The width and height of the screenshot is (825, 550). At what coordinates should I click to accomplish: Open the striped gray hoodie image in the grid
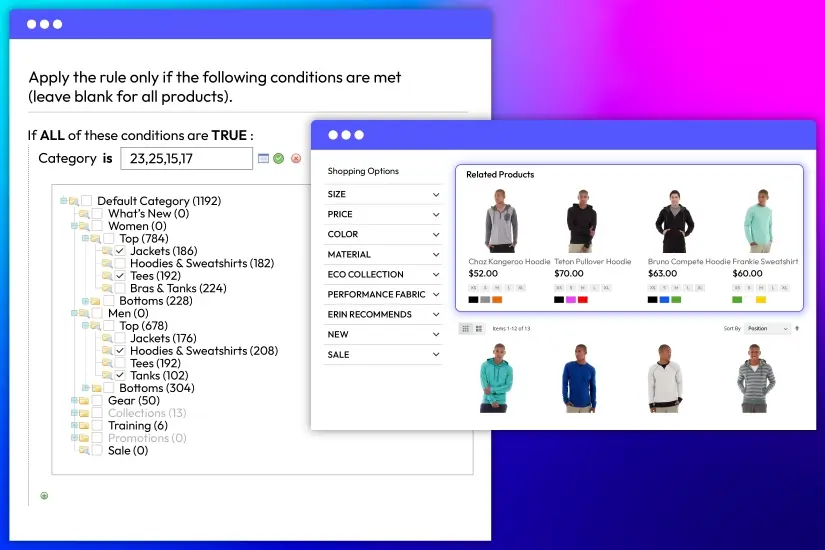[x=756, y=378]
